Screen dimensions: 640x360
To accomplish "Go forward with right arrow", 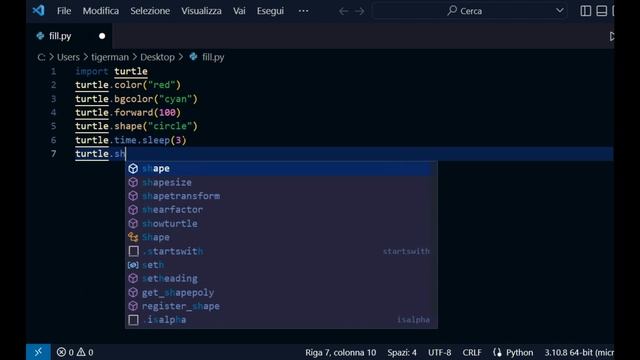I will pos(360,11).
